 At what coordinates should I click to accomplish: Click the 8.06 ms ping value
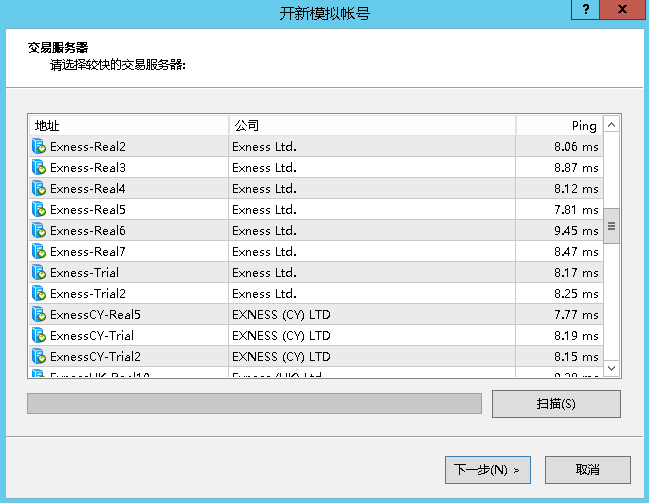click(x=576, y=147)
